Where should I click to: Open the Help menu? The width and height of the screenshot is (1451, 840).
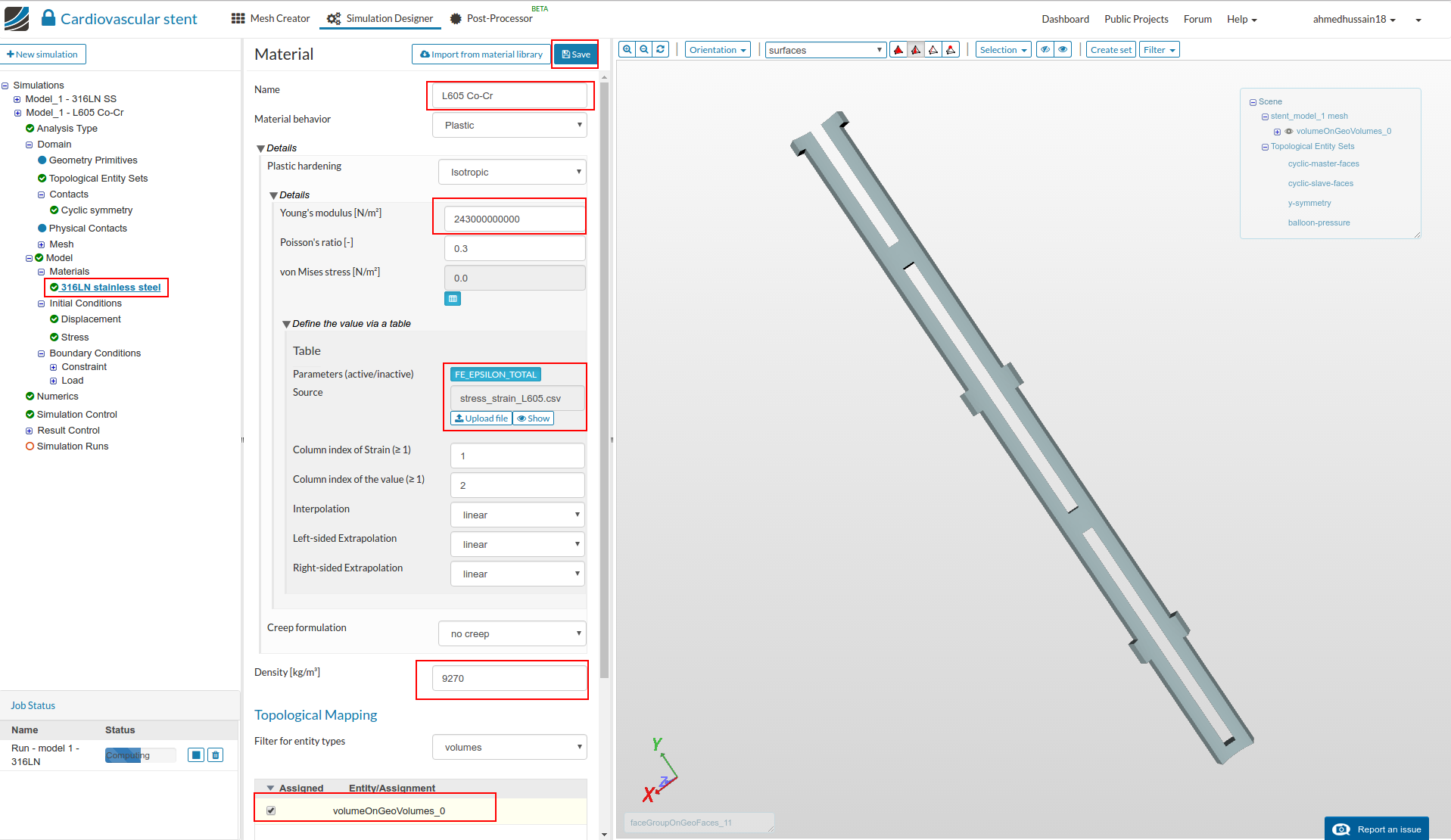tap(1241, 19)
